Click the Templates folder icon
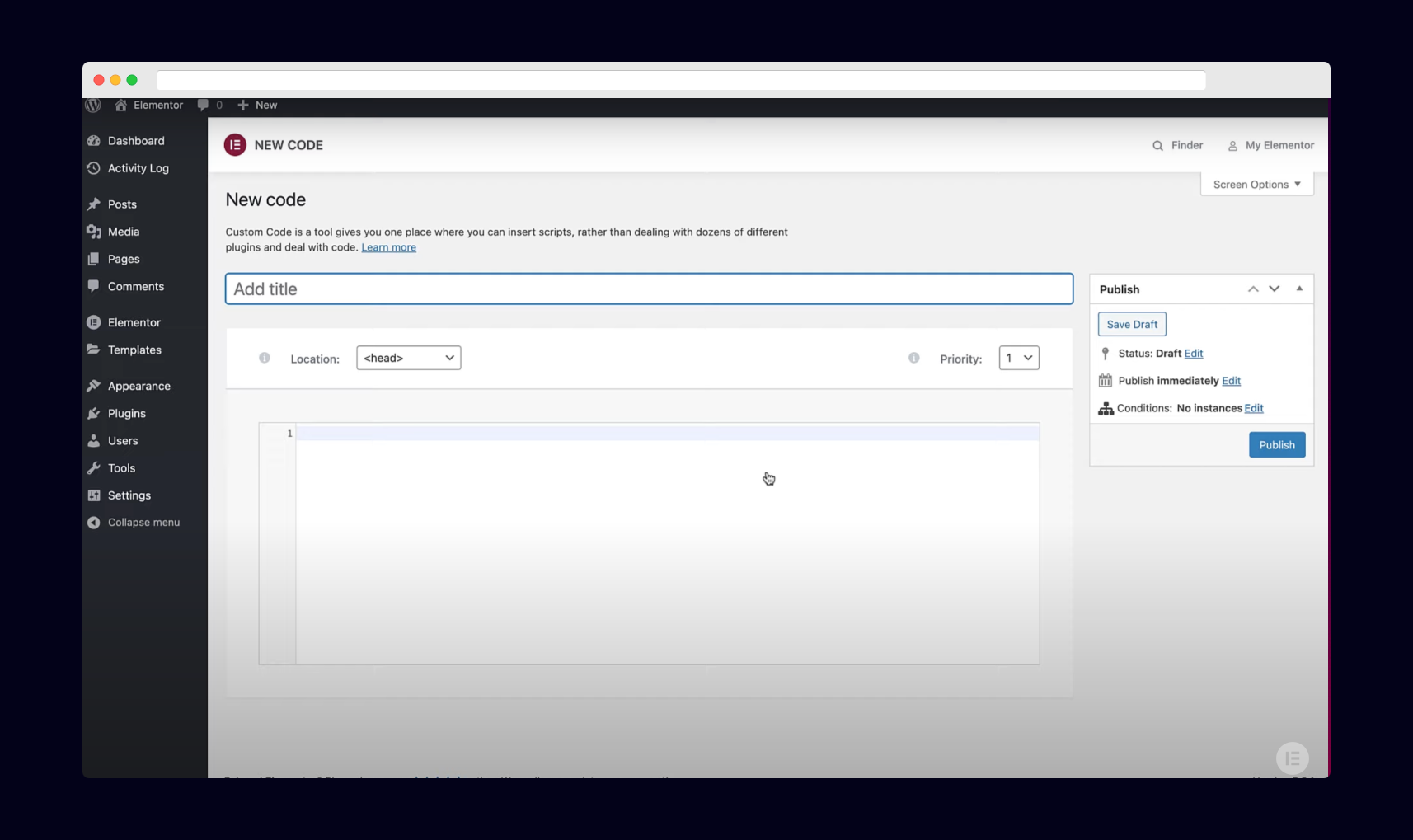Viewport: 1413px width, 840px height. click(x=94, y=350)
